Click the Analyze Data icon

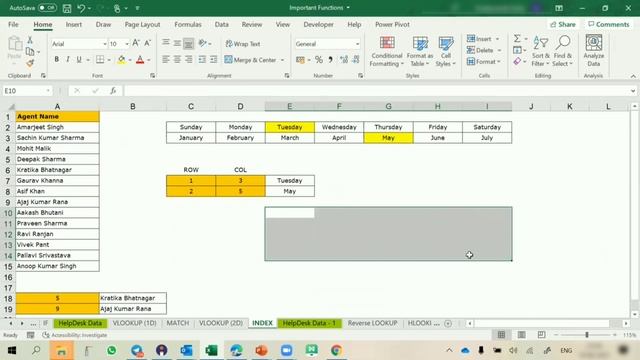593,51
